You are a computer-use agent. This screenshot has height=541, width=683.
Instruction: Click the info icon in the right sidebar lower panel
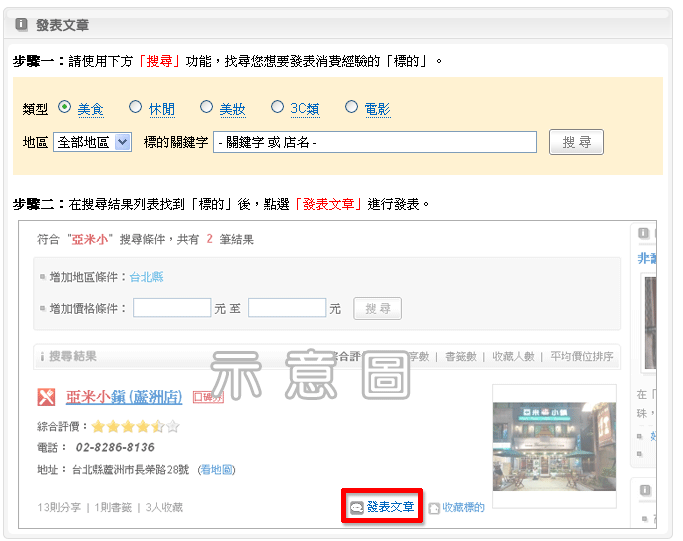[645, 490]
